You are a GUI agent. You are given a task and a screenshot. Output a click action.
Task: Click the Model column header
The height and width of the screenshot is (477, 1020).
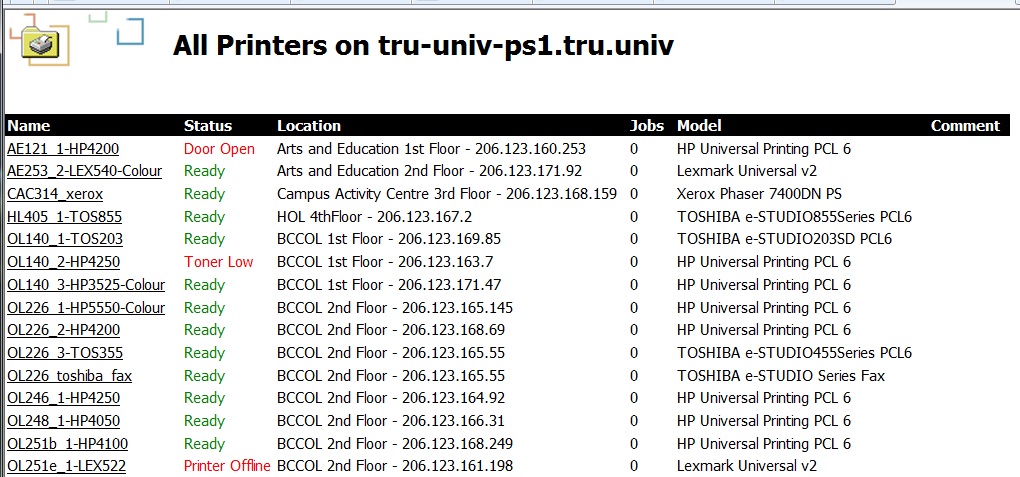click(699, 126)
